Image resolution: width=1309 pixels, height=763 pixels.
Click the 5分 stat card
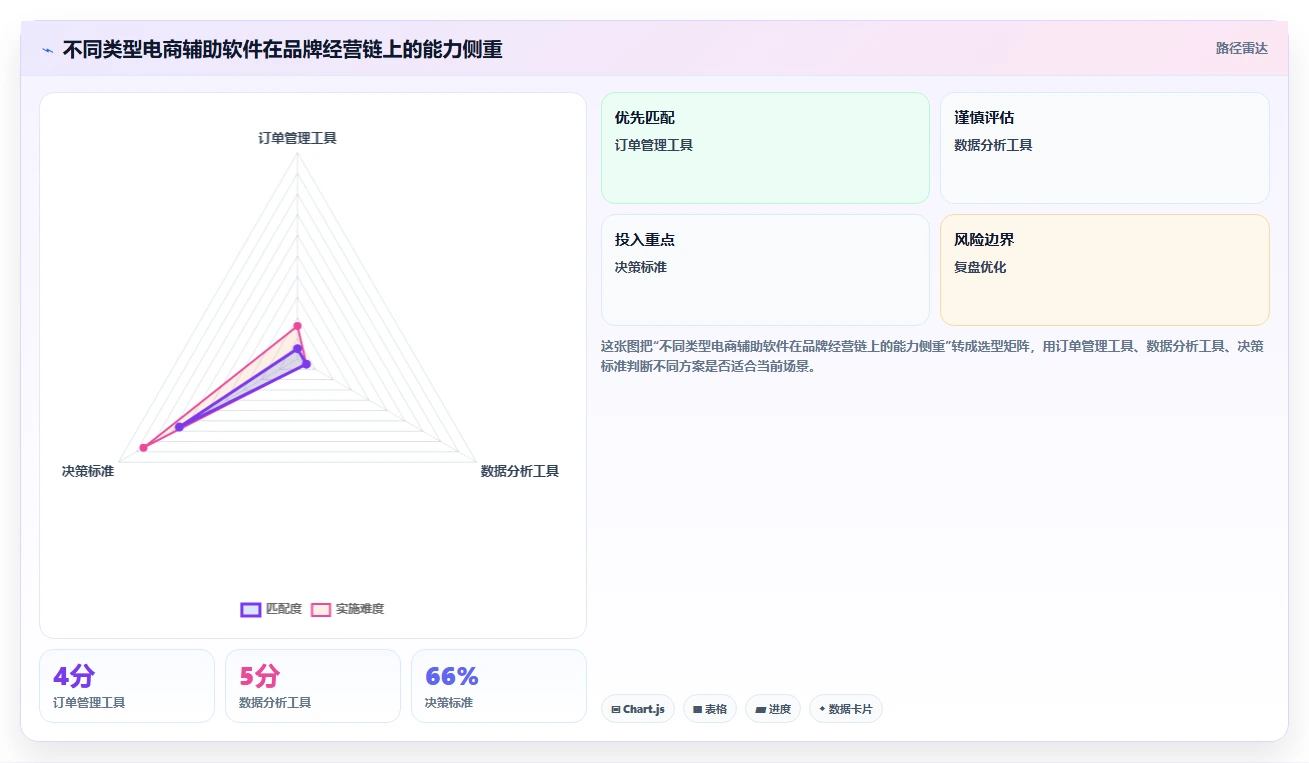click(313, 686)
